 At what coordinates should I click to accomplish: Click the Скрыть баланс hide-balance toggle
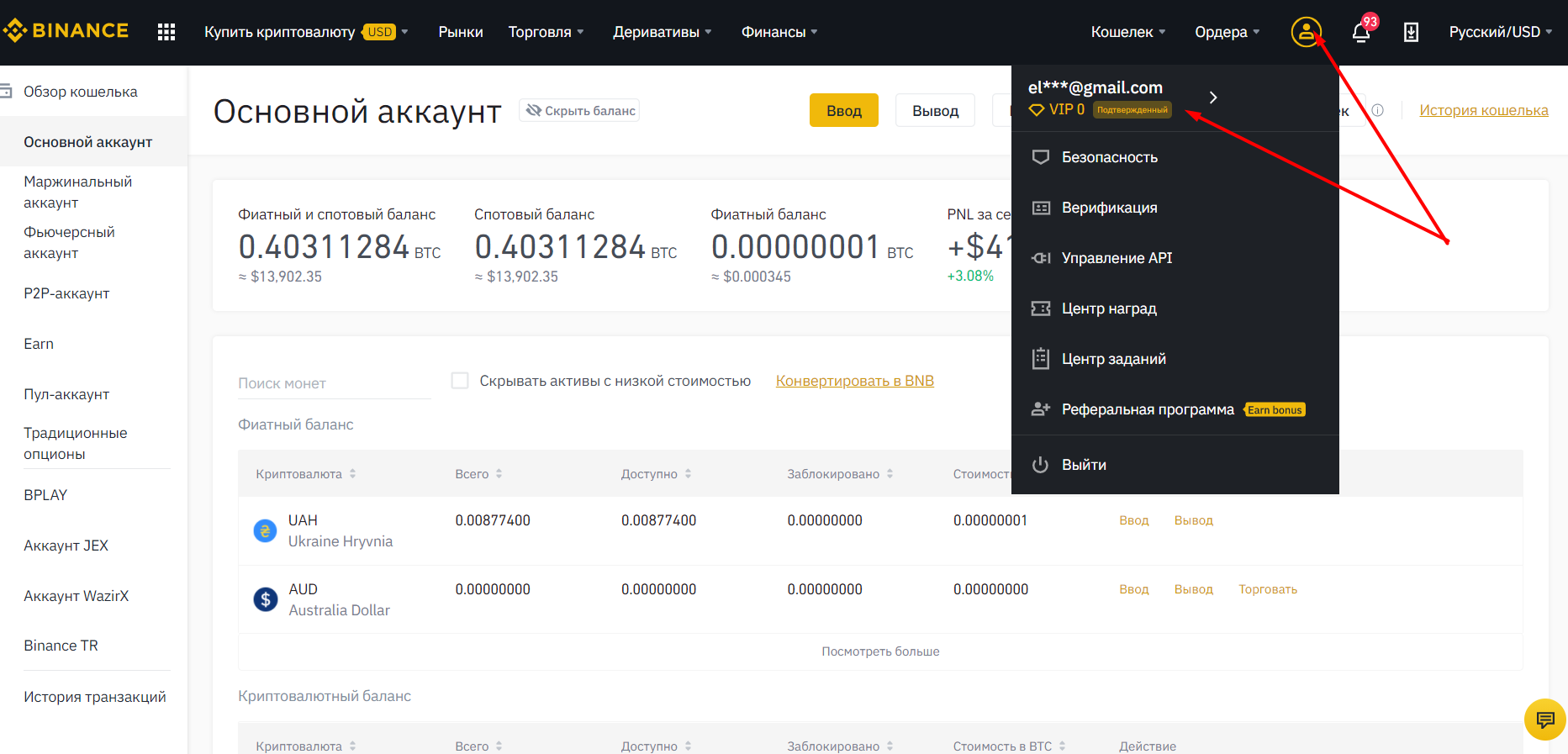[579, 110]
